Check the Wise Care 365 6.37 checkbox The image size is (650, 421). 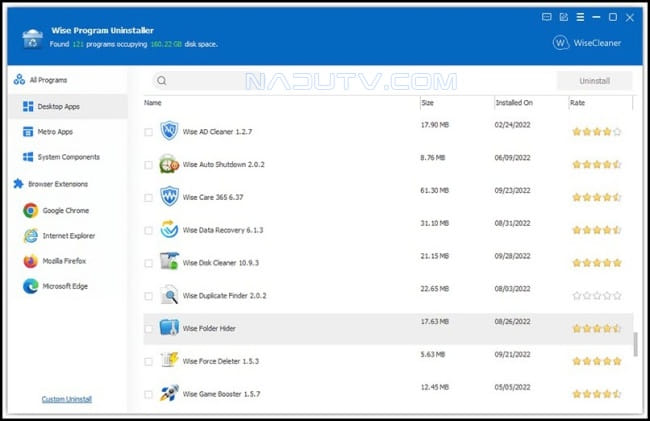pos(148,198)
